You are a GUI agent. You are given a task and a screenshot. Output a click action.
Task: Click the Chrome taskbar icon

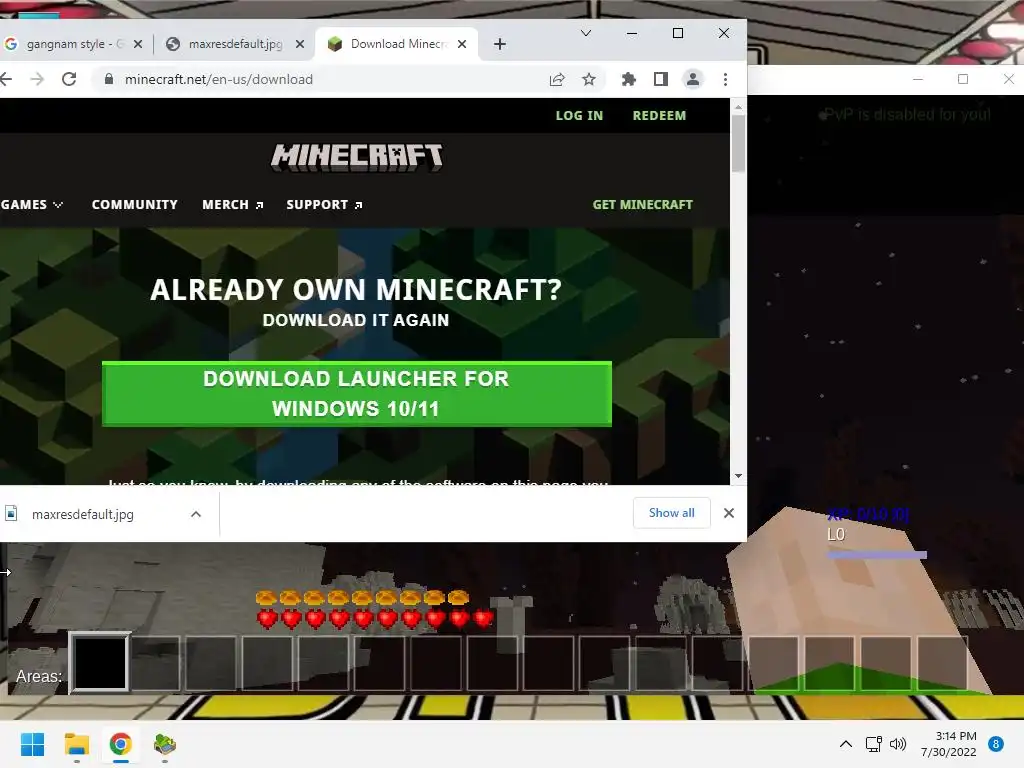[x=121, y=744]
